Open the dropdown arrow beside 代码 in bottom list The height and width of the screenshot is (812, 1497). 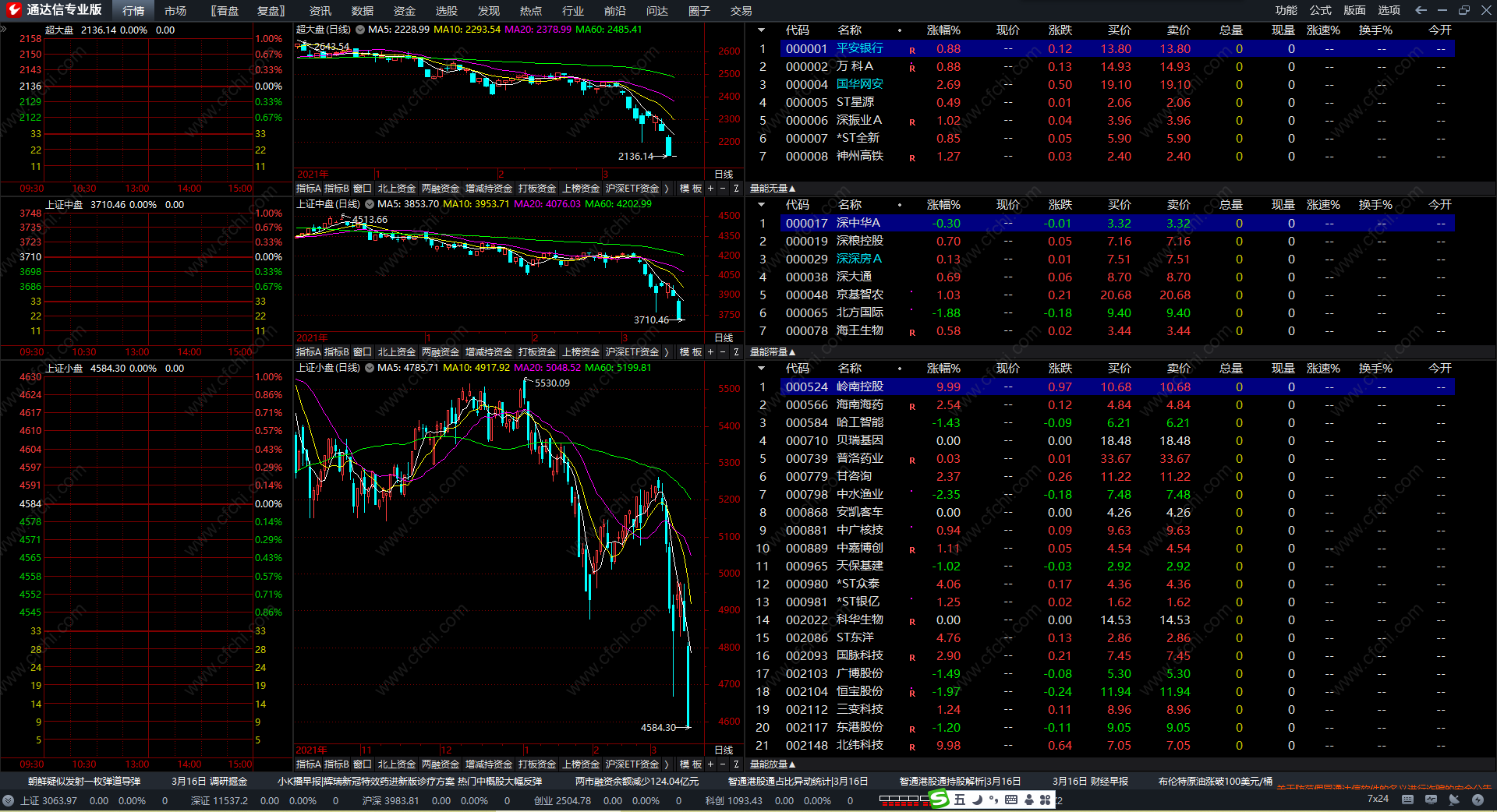[x=761, y=369]
